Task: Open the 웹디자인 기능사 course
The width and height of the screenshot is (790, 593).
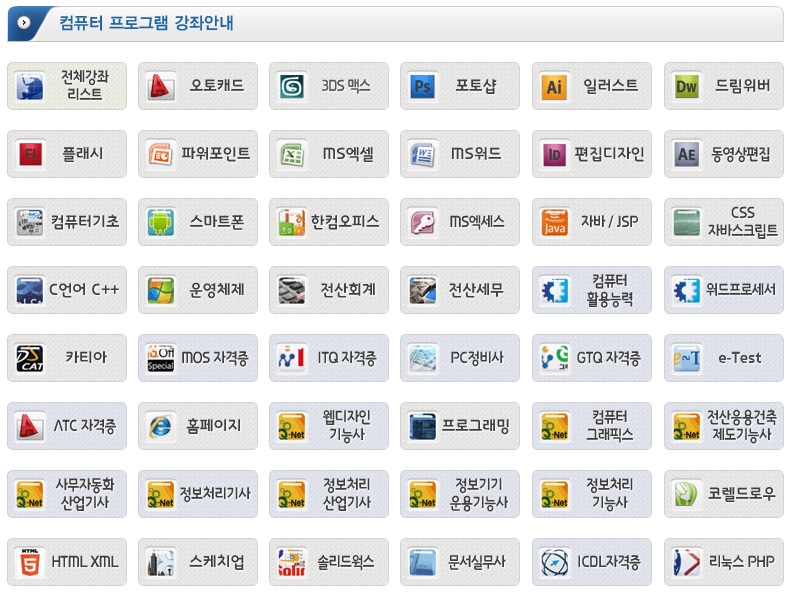Action: pos(329,426)
